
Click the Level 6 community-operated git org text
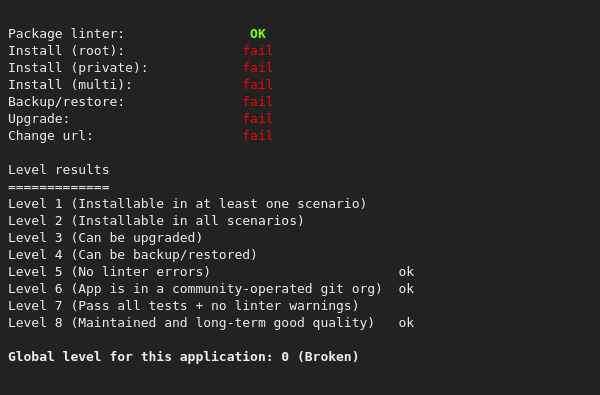pos(230,289)
